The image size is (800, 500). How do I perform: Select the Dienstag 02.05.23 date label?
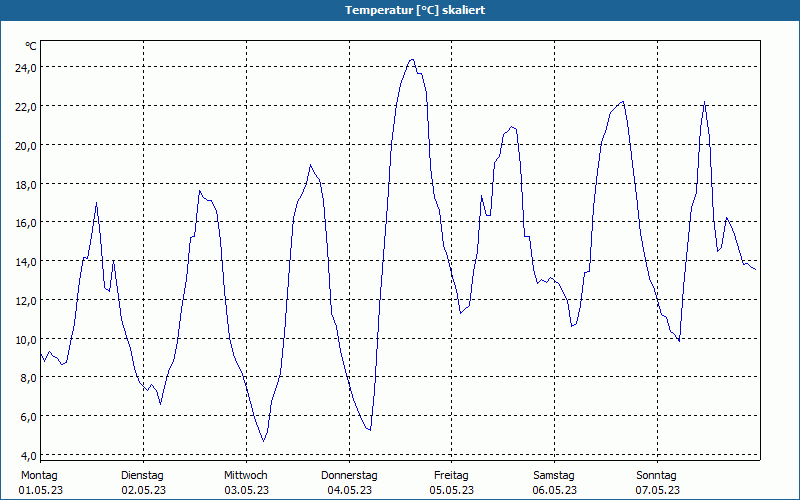pyautogui.click(x=143, y=483)
